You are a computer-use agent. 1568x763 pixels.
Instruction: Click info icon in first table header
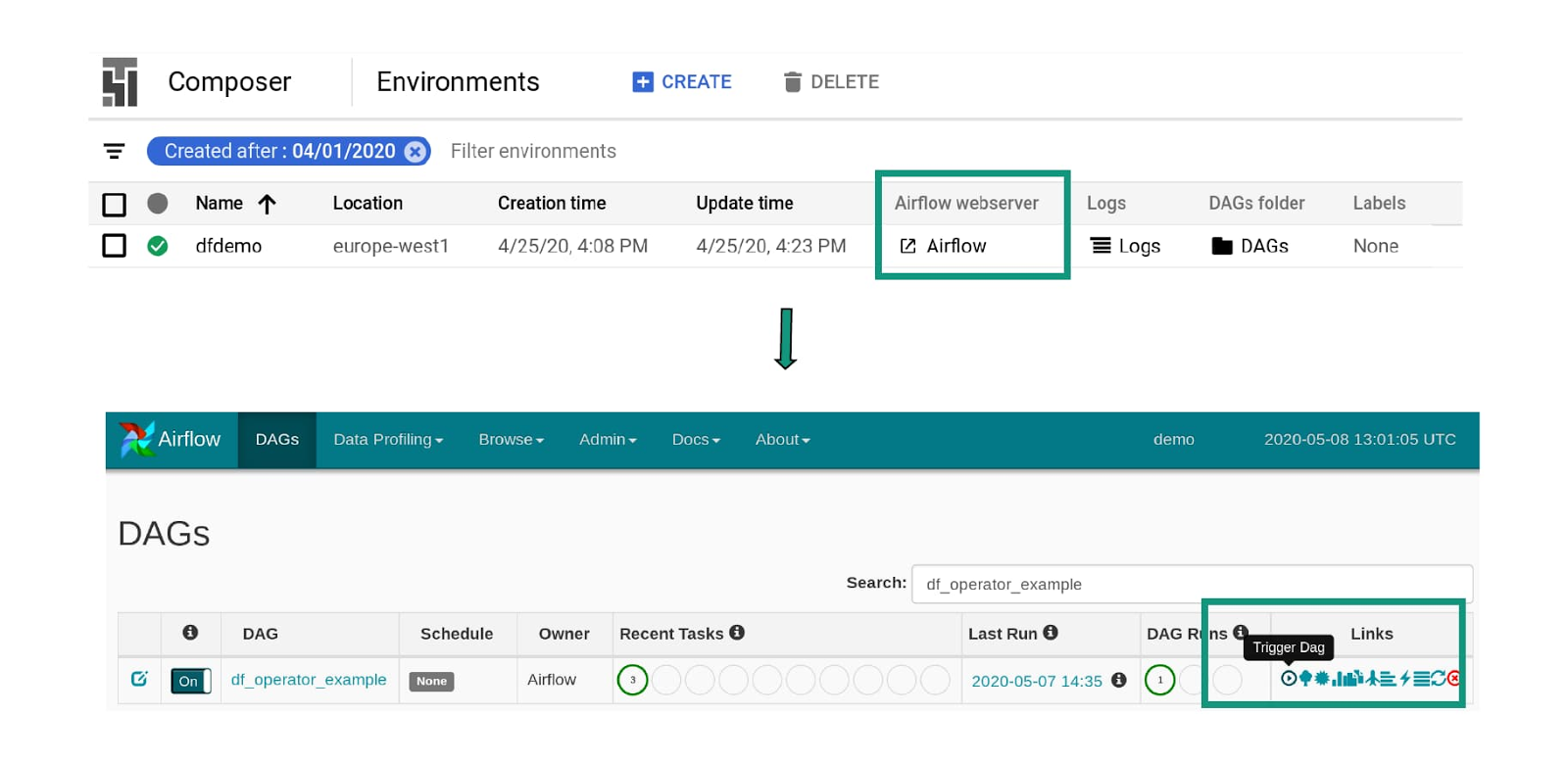tap(190, 633)
